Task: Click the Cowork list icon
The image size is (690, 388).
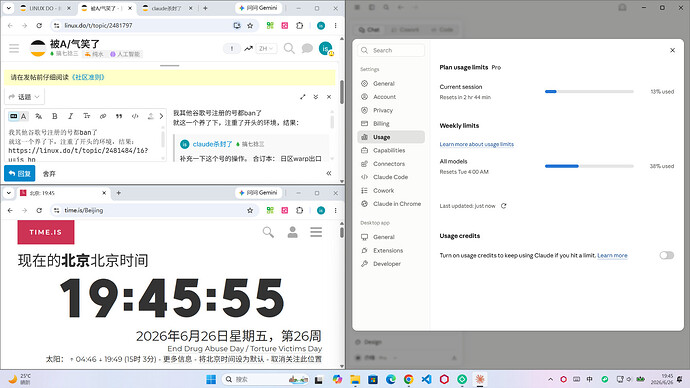Action: click(x=364, y=190)
